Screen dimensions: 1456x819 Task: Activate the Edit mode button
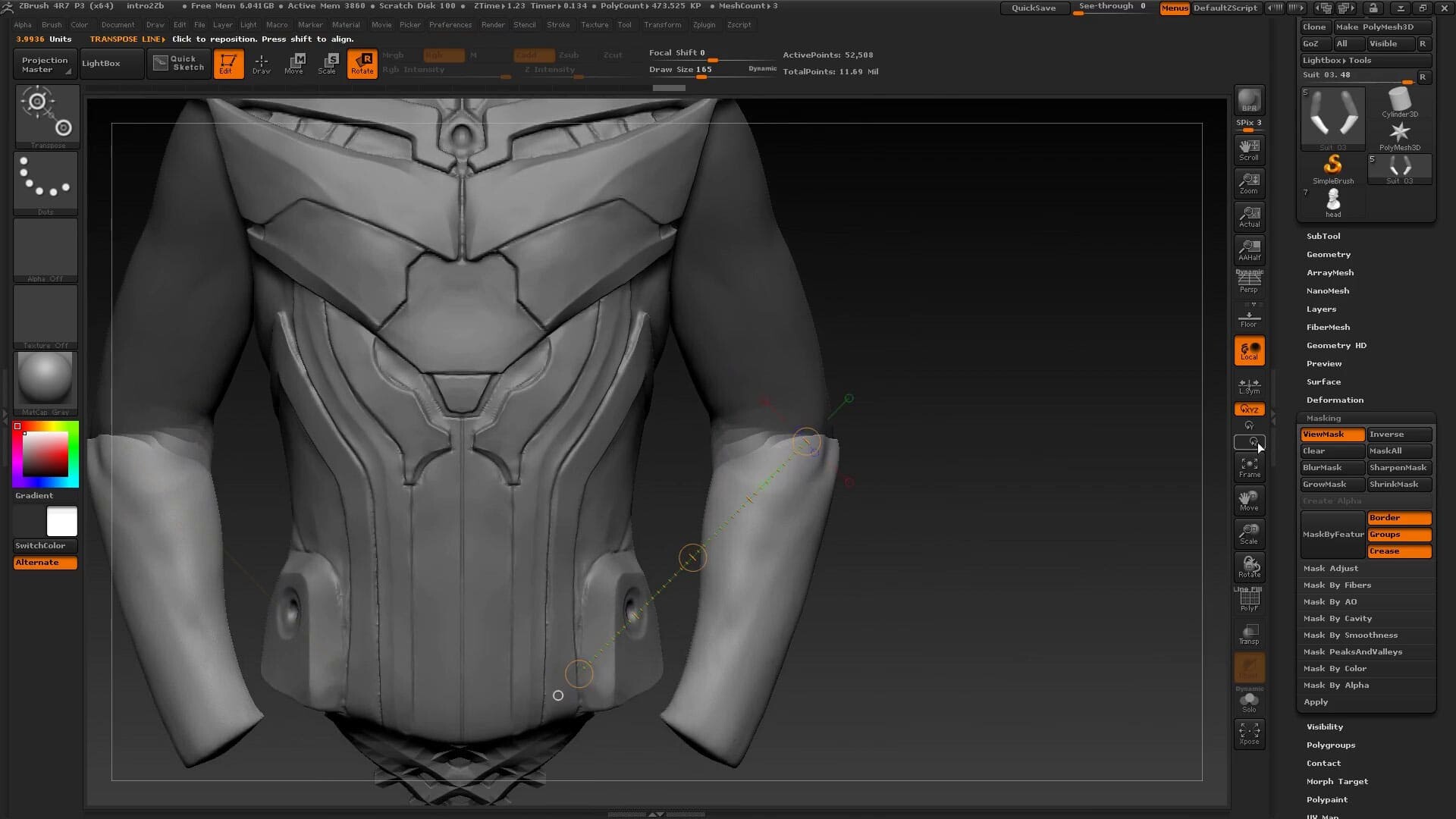coord(227,64)
